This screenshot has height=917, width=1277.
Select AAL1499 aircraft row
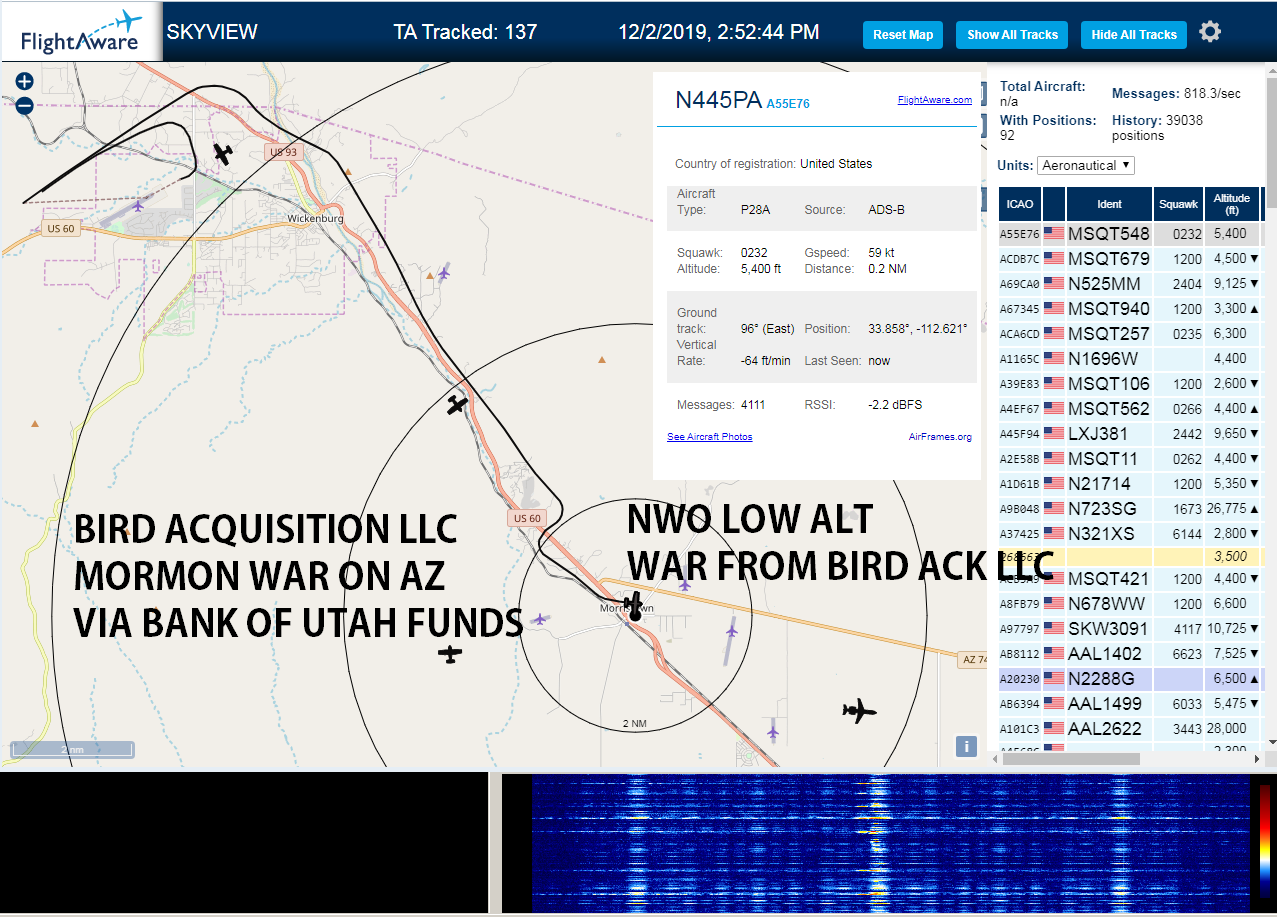(1130, 704)
